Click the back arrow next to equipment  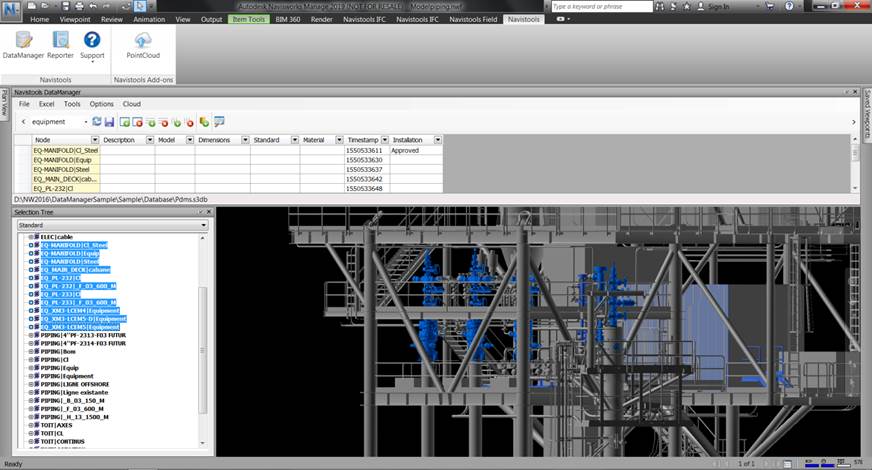tap(23, 122)
